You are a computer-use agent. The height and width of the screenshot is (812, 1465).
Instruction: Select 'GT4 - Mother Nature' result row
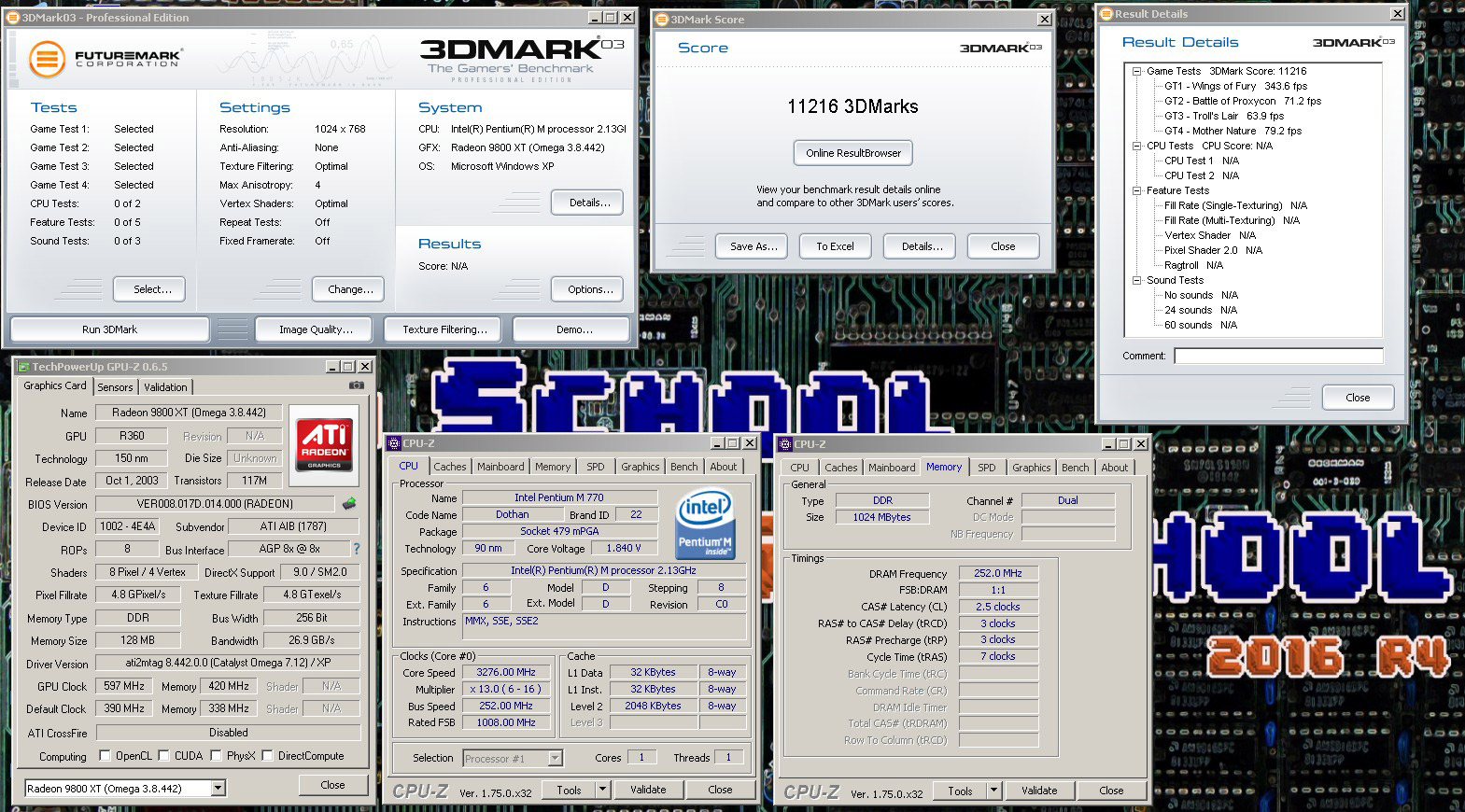click(x=1233, y=131)
